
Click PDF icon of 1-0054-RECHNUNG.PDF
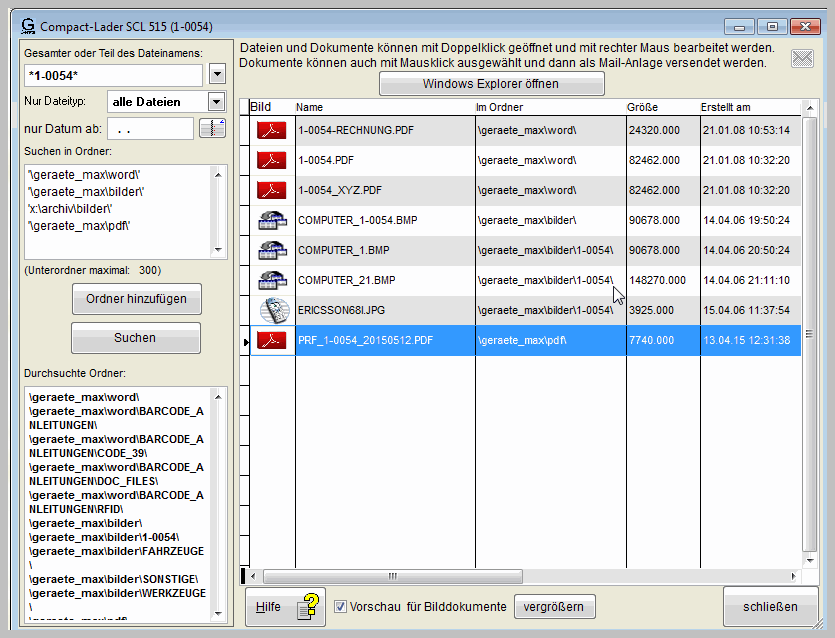(270, 130)
